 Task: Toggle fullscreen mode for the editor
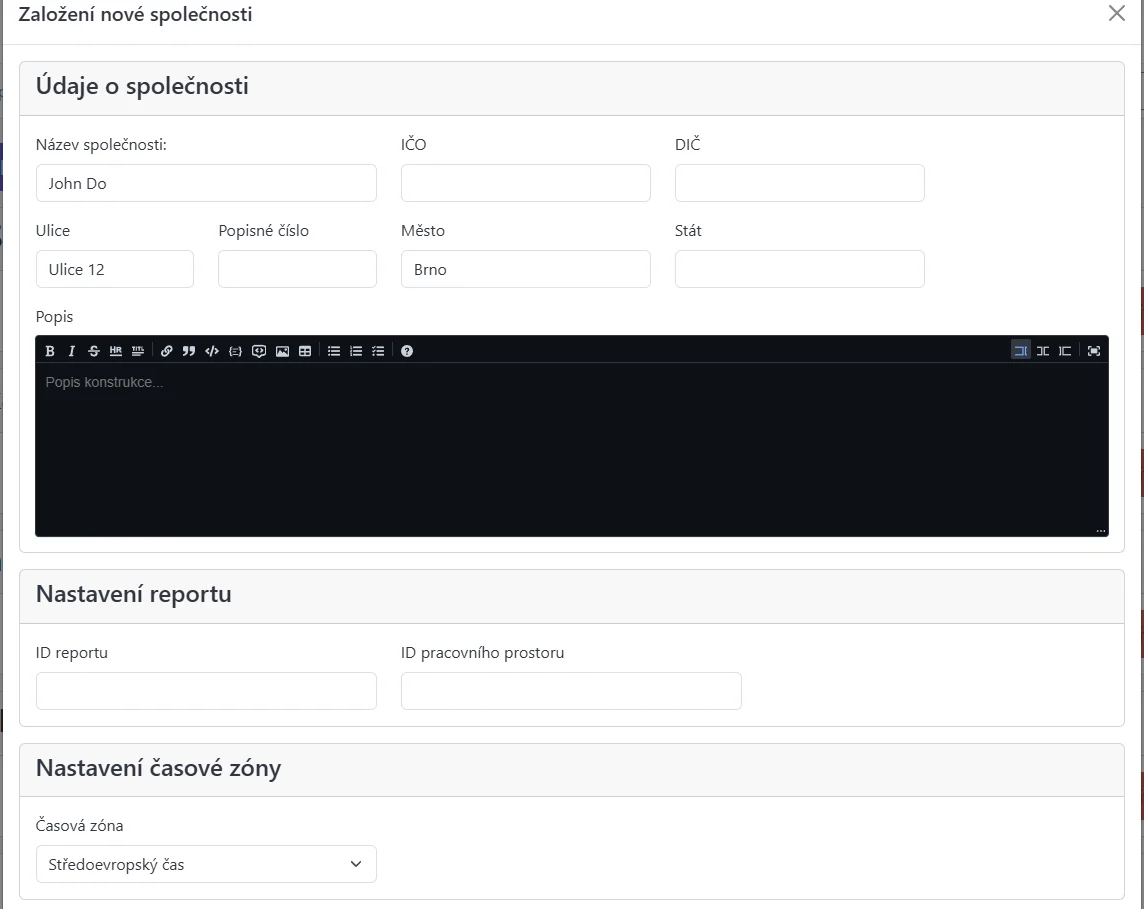(1094, 351)
